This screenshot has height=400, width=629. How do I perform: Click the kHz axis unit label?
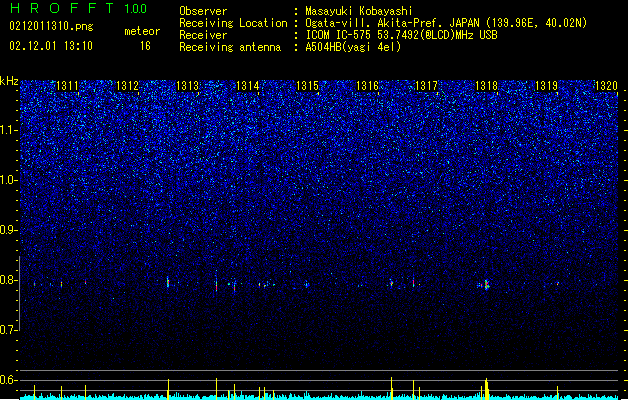click(9, 81)
